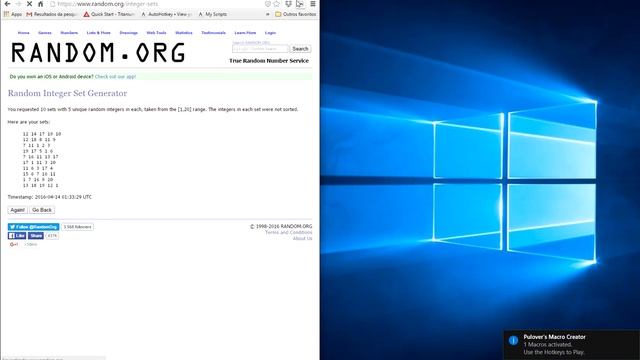The width and height of the screenshot is (640, 360).
Task: Open the Pocket-style extension icon
Action: [x=289, y=4]
